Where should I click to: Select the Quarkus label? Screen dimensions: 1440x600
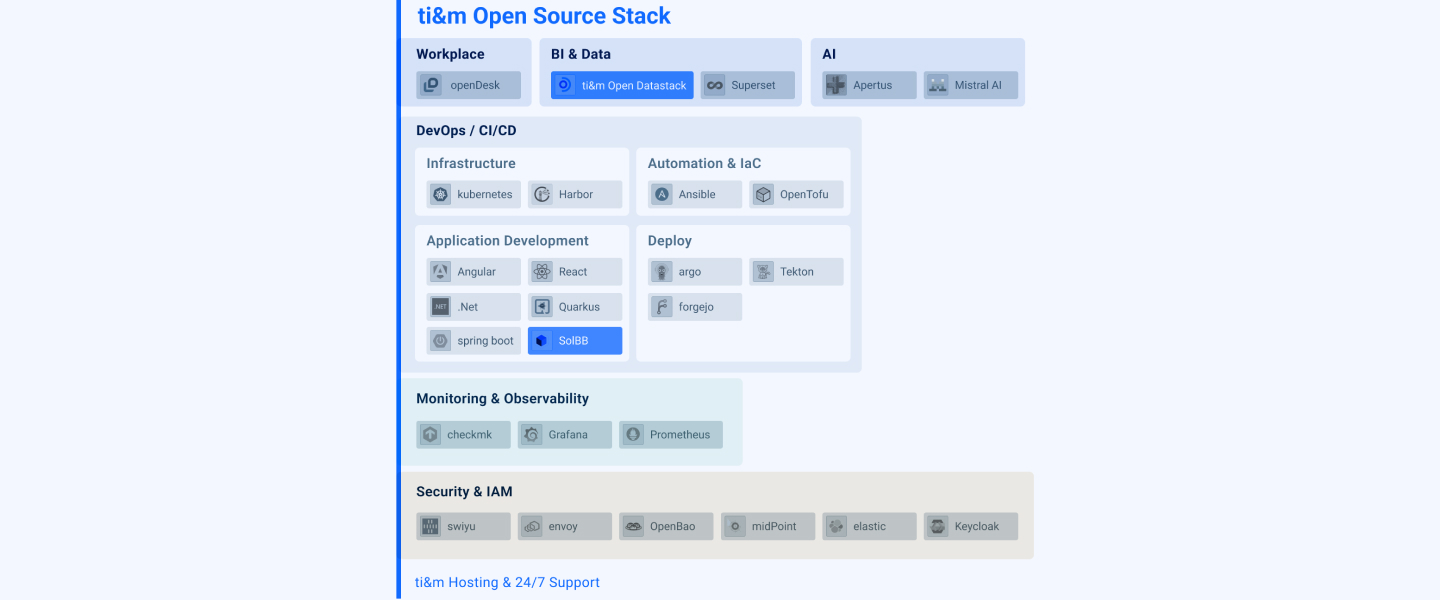click(579, 307)
